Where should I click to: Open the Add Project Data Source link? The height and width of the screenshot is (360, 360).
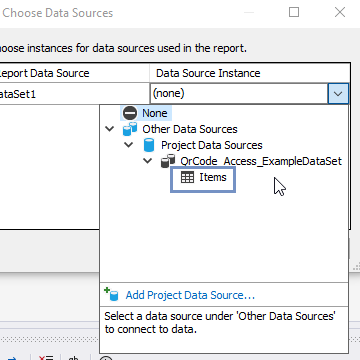[190, 295]
